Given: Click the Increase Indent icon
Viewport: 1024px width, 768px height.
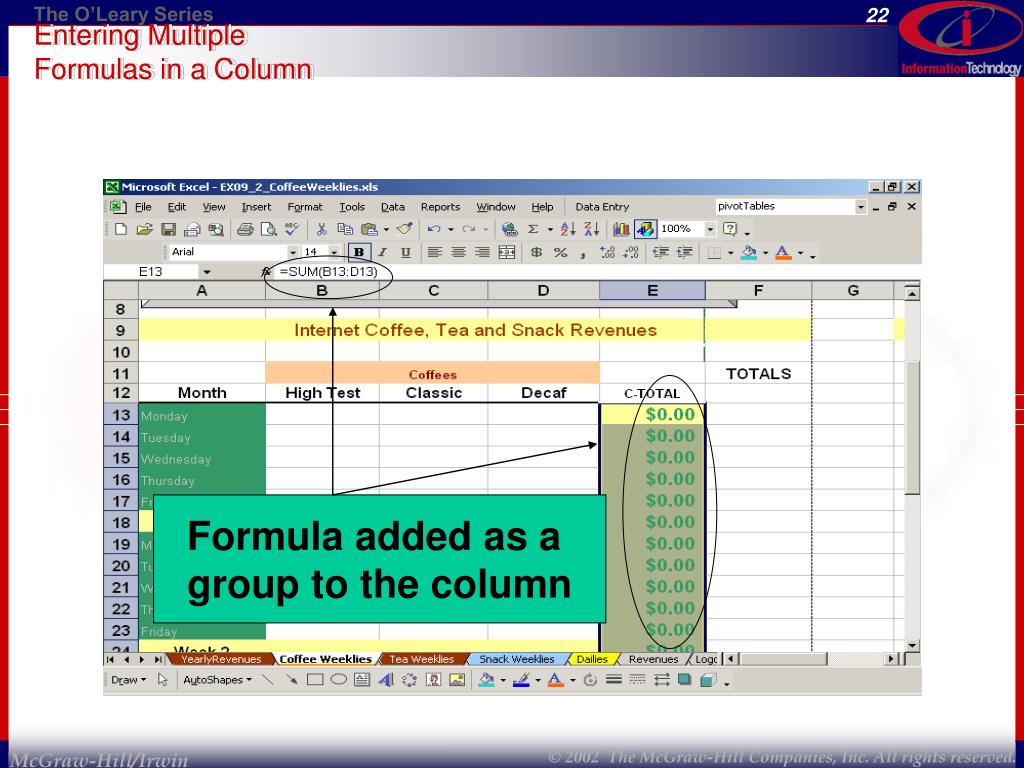Looking at the screenshot, I should (684, 253).
